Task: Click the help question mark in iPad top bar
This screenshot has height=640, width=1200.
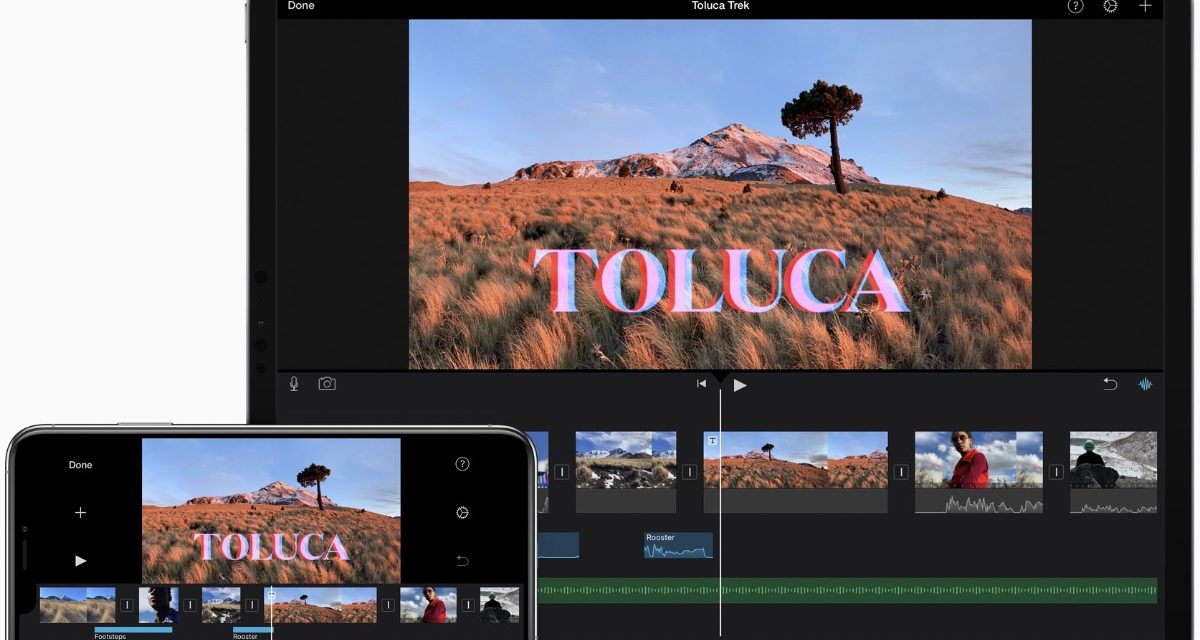Action: coord(1075,6)
